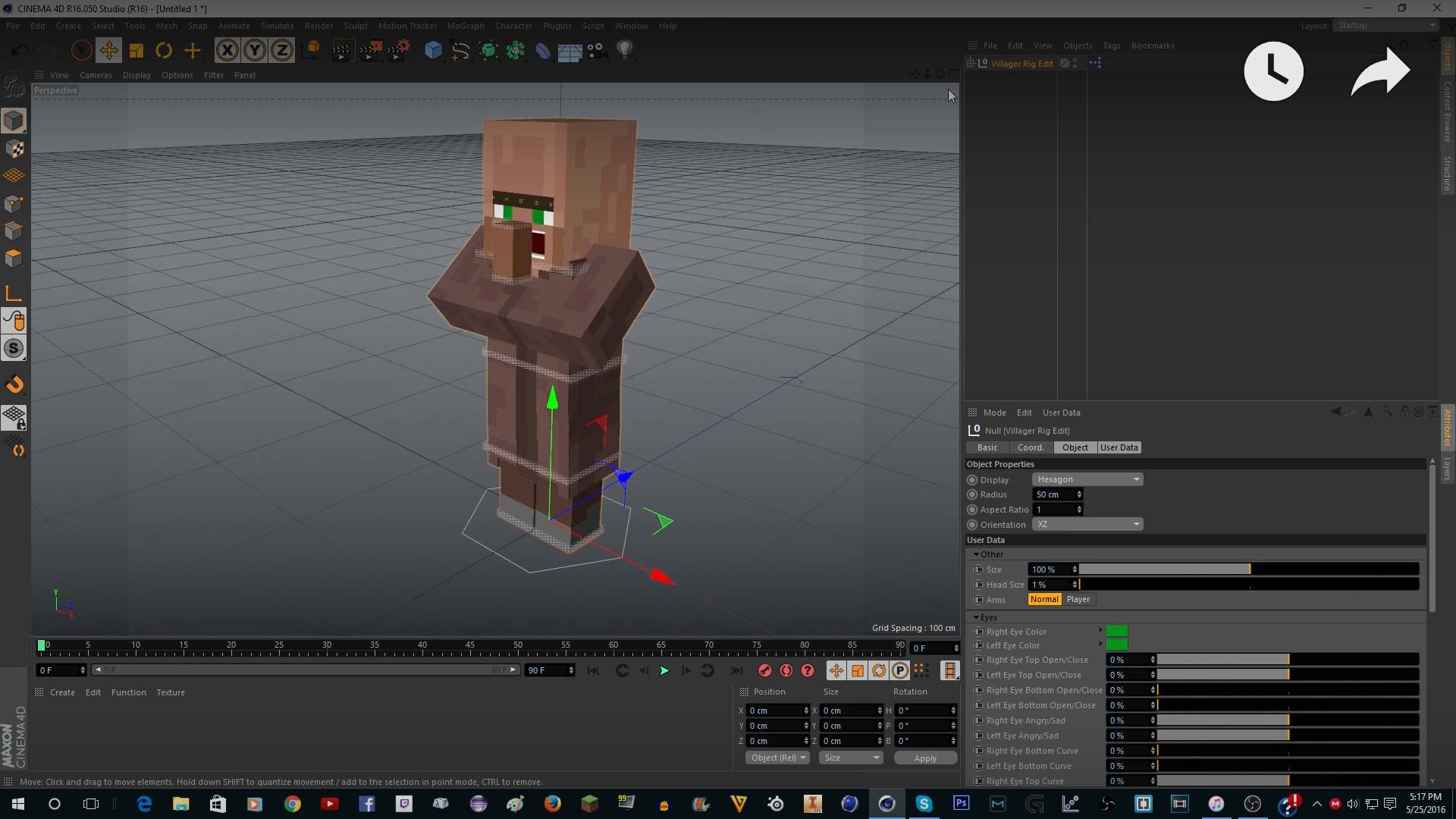This screenshot has height=819, width=1456.
Task: Render the active view clapperboard icon
Action: (x=341, y=51)
